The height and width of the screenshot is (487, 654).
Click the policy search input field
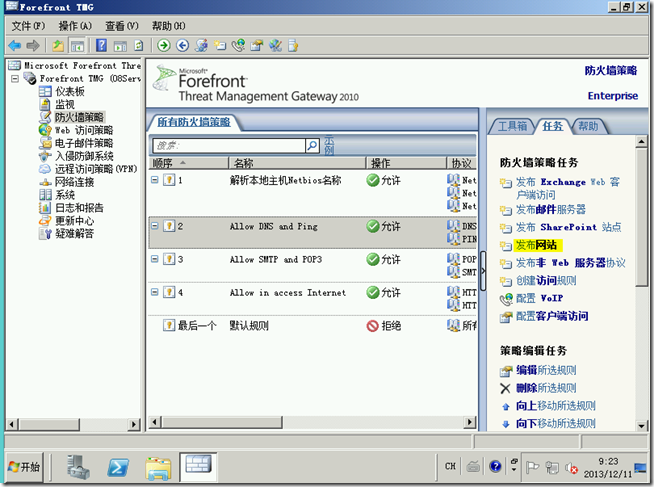229,146
